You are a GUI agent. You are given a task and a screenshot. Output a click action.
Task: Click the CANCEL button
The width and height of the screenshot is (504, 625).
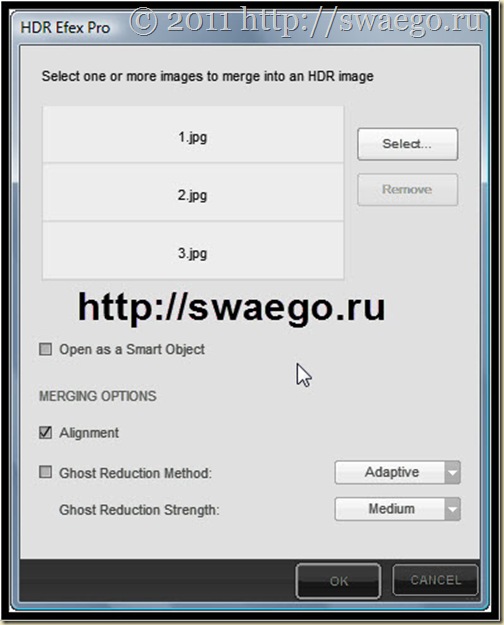pos(435,580)
